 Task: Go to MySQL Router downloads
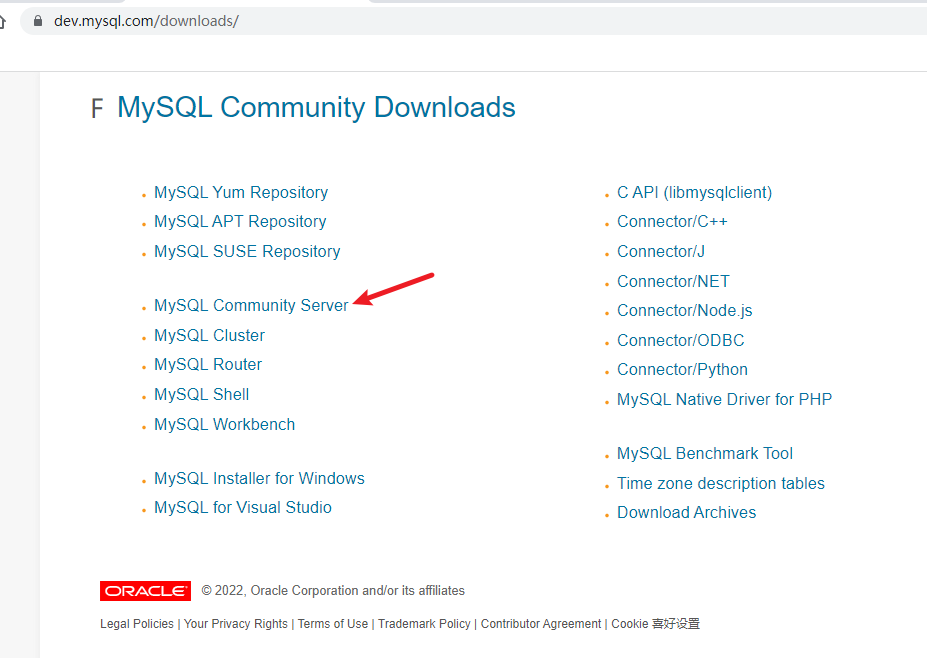[208, 364]
